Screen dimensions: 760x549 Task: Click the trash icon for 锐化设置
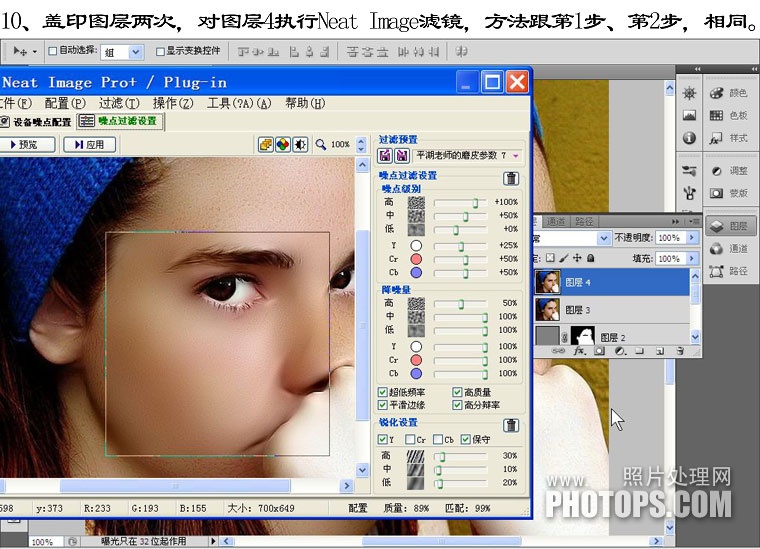point(511,425)
